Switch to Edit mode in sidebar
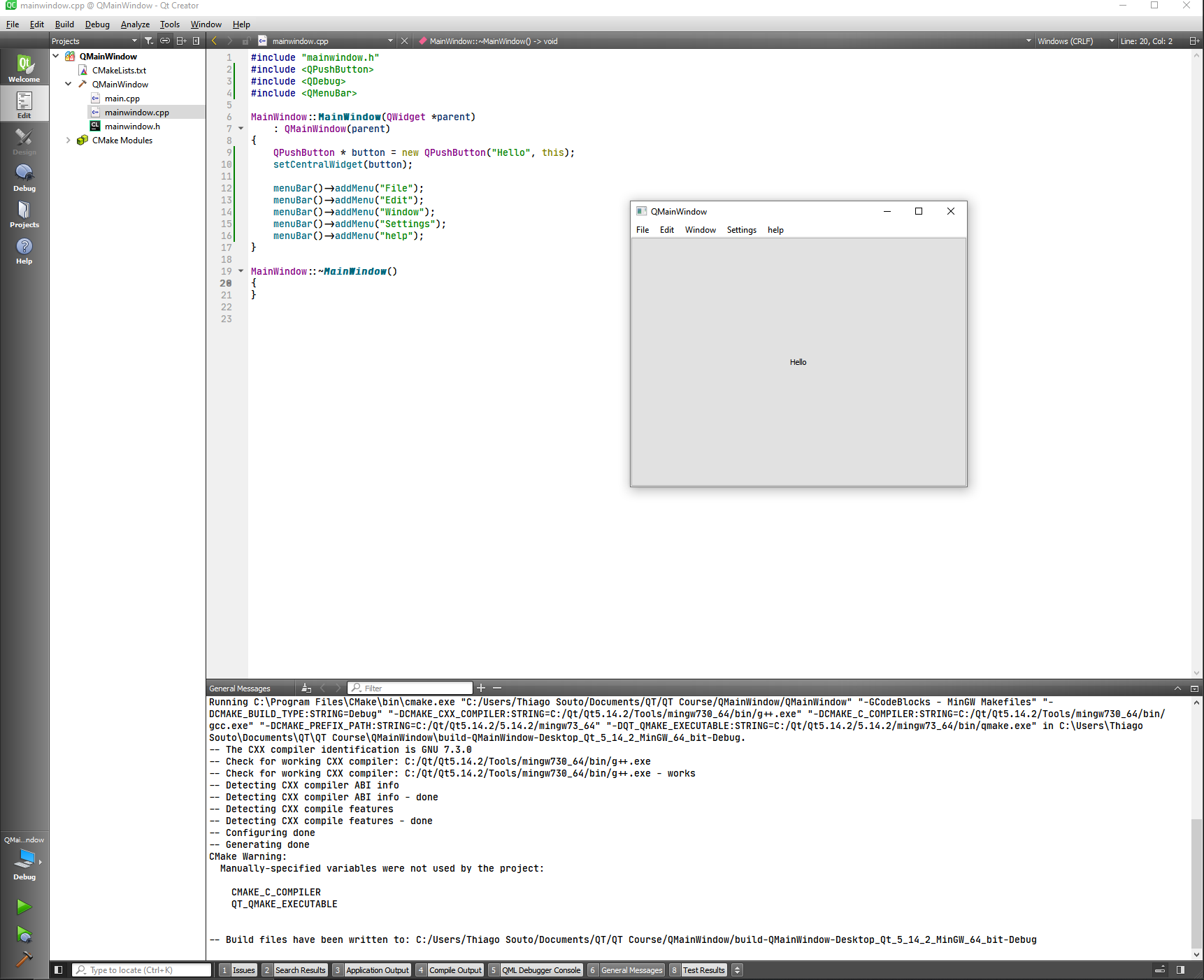 (24, 105)
